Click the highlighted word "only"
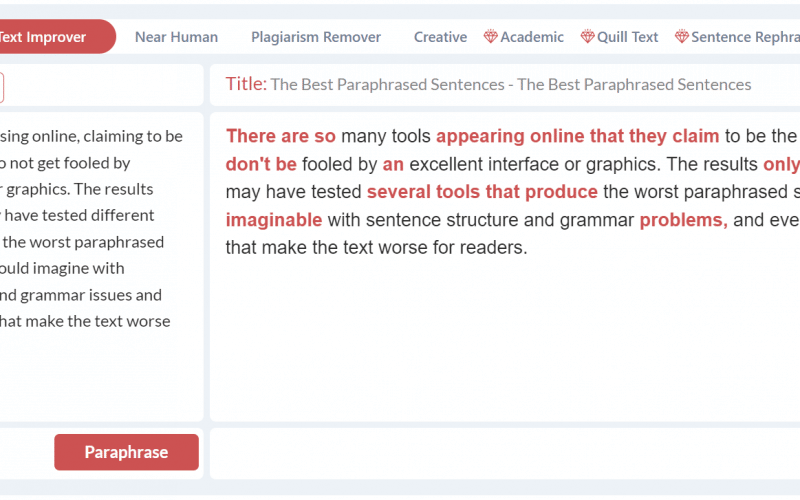 (781, 164)
